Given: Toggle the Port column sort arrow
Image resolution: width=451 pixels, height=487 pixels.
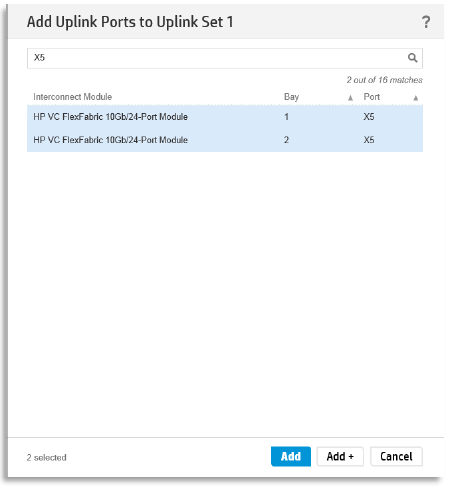Looking at the screenshot, I should 415,98.
